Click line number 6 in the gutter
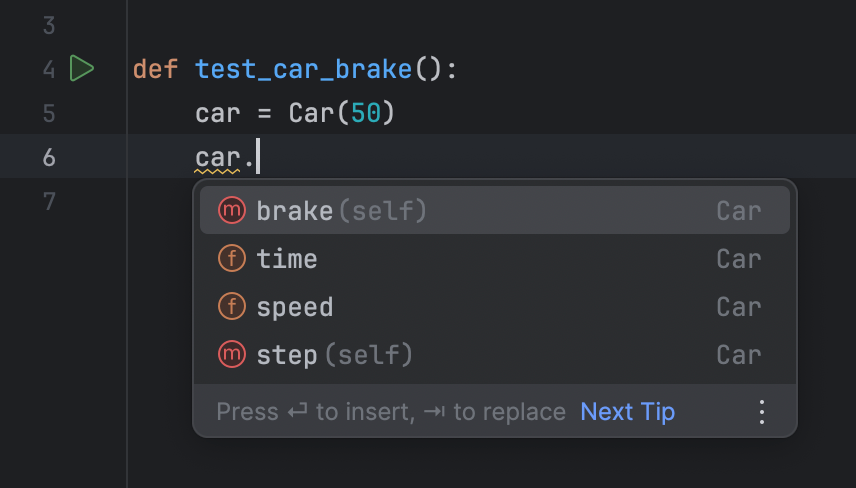The height and width of the screenshot is (488, 856). [x=49, y=157]
